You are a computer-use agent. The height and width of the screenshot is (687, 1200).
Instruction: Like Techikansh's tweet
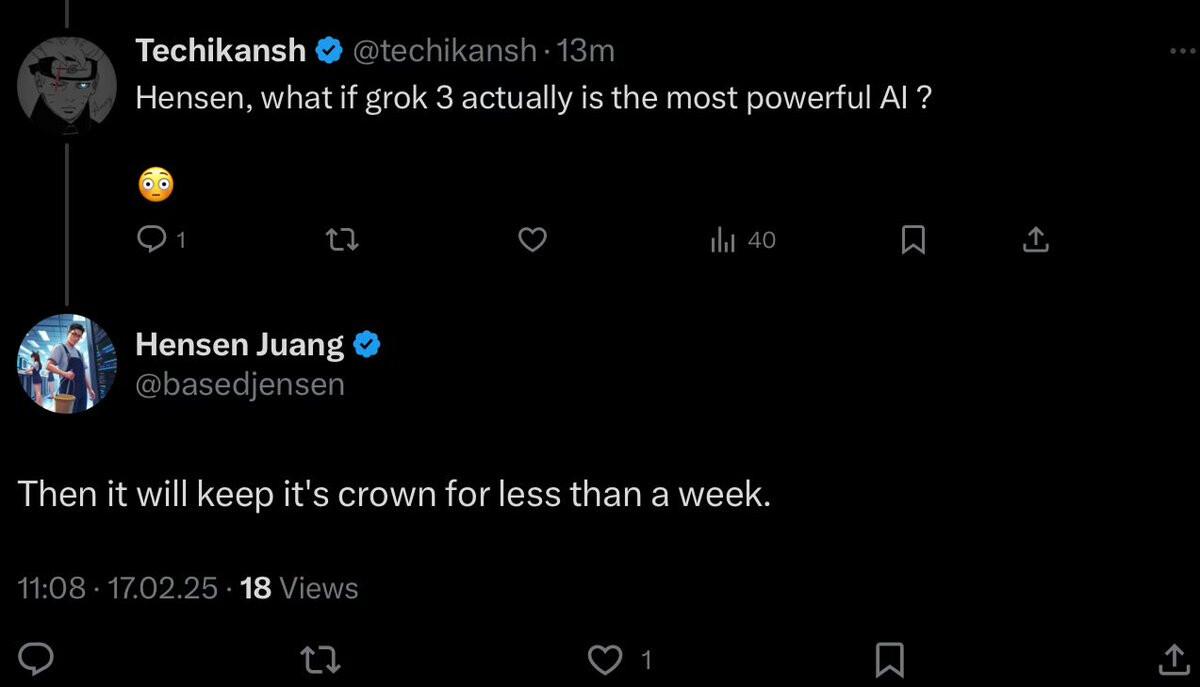(533, 240)
